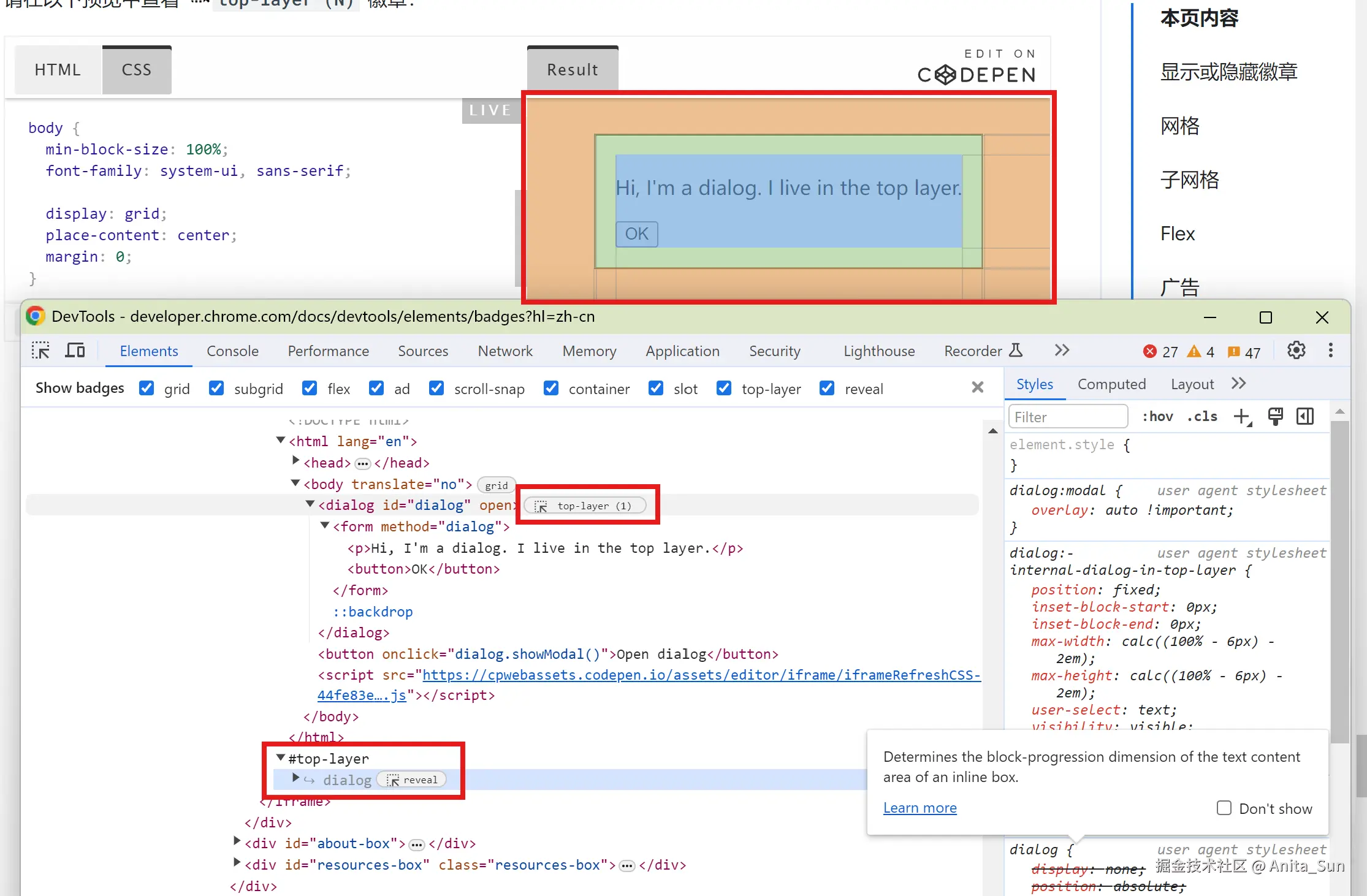Click the new style rule plus icon
Viewport: 1367px width, 896px height.
[1242, 417]
